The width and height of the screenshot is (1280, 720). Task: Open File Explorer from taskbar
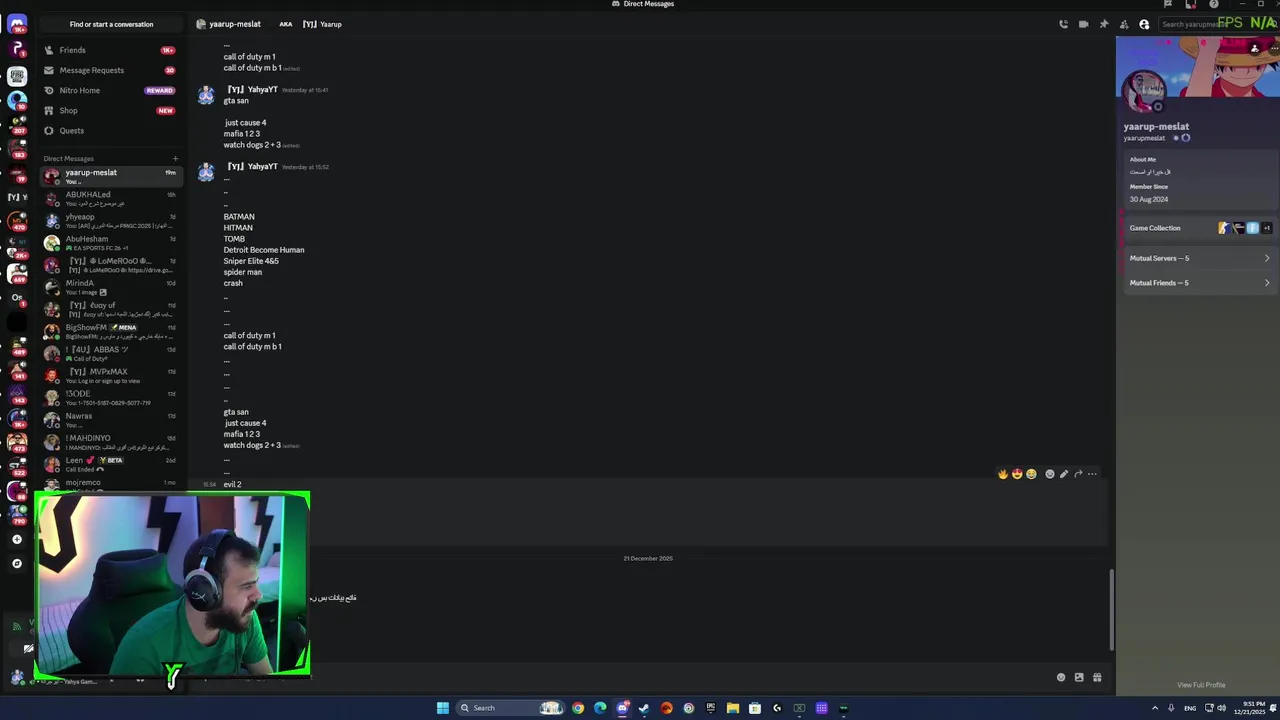click(x=733, y=708)
